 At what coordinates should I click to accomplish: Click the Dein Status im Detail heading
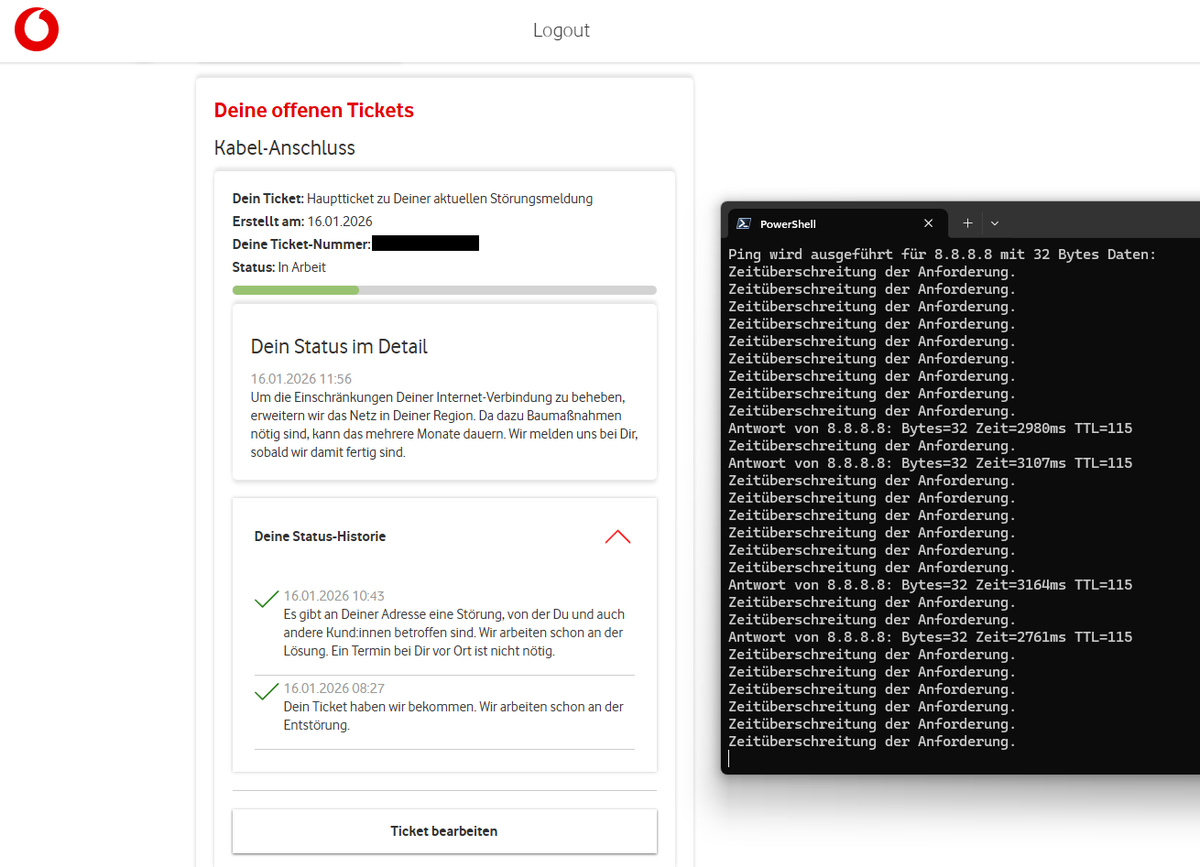pyautogui.click(x=339, y=347)
